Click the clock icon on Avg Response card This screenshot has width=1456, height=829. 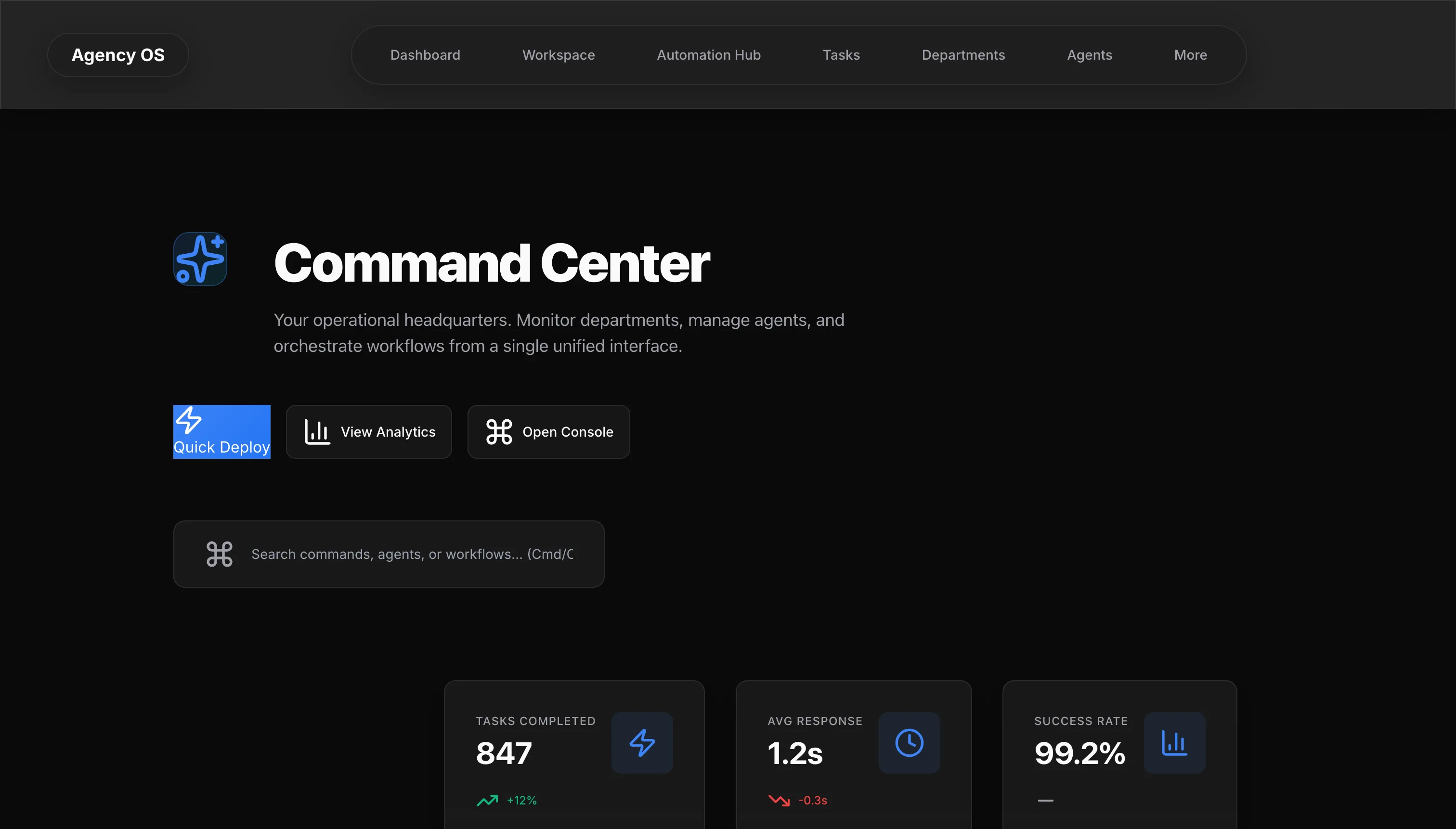click(x=909, y=742)
